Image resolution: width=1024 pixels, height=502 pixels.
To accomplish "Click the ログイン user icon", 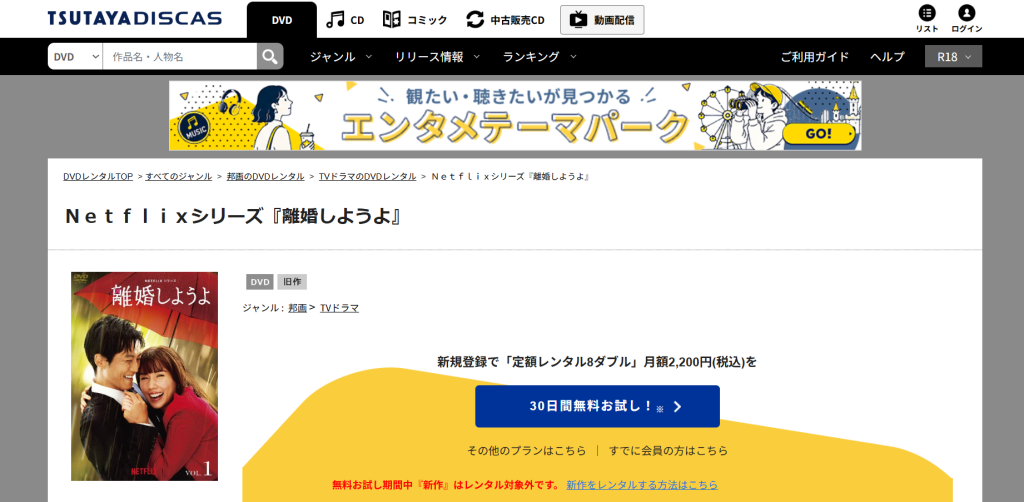I will point(967,13).
